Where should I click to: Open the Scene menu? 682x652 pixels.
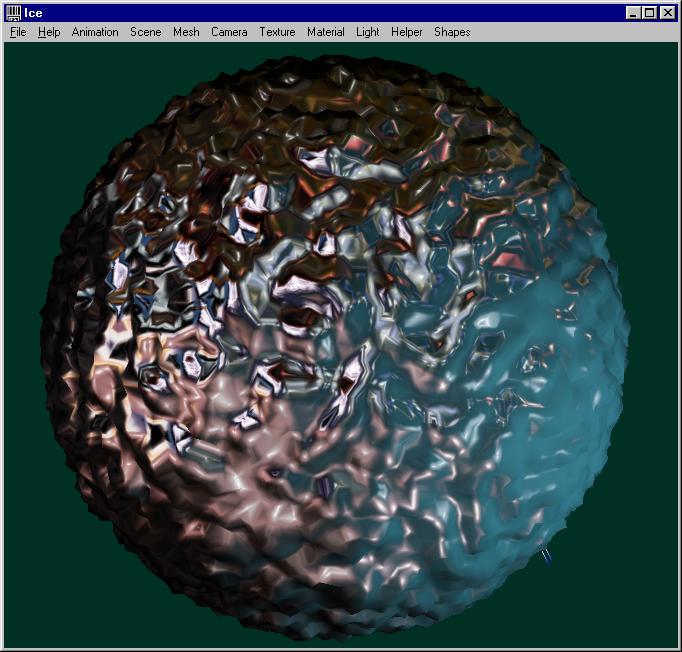pos(146,32)
